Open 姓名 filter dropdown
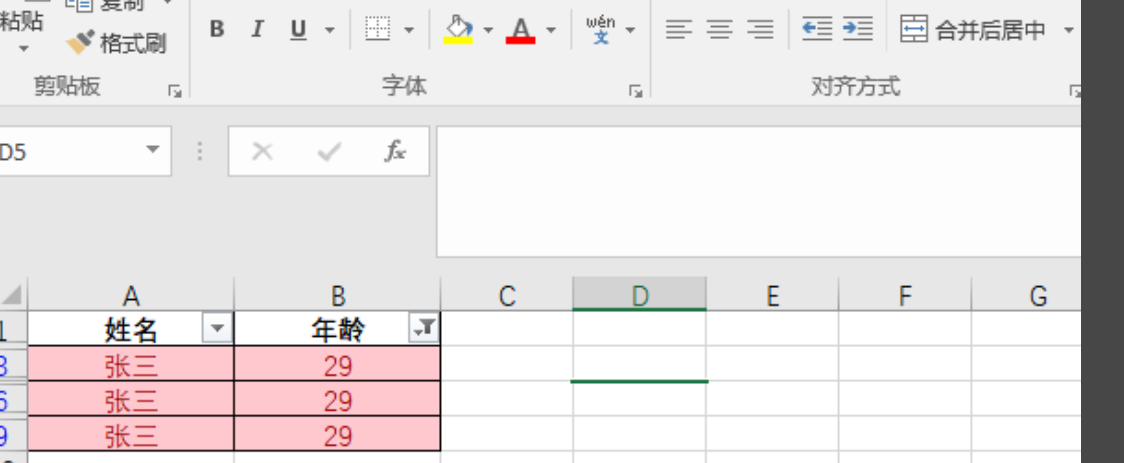Image resolution: width=1124 pixels, height=463 pixels. (218, 329)
